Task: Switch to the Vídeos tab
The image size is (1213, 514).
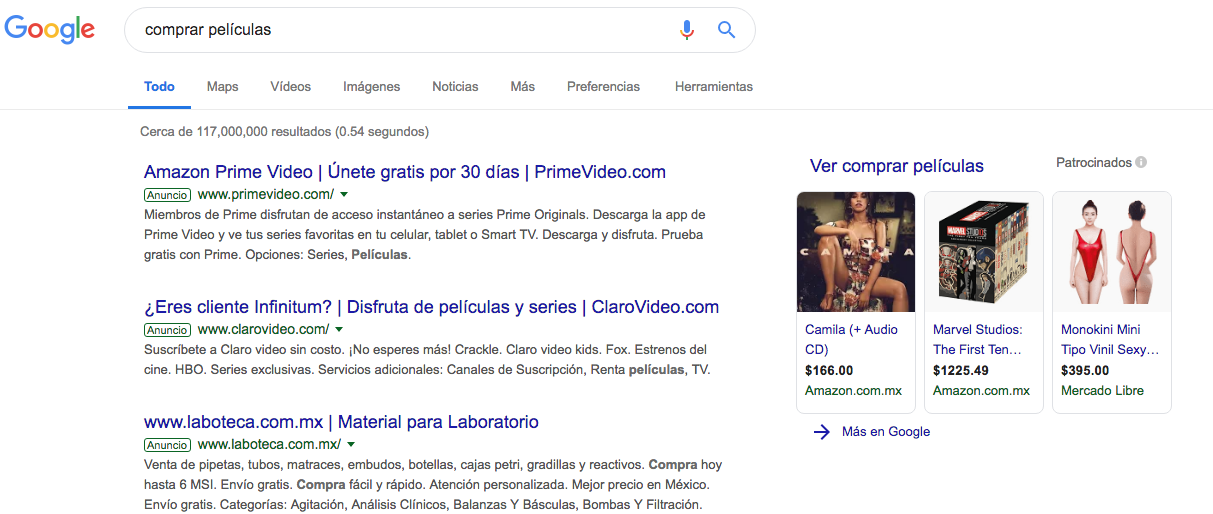Action: 290,87
